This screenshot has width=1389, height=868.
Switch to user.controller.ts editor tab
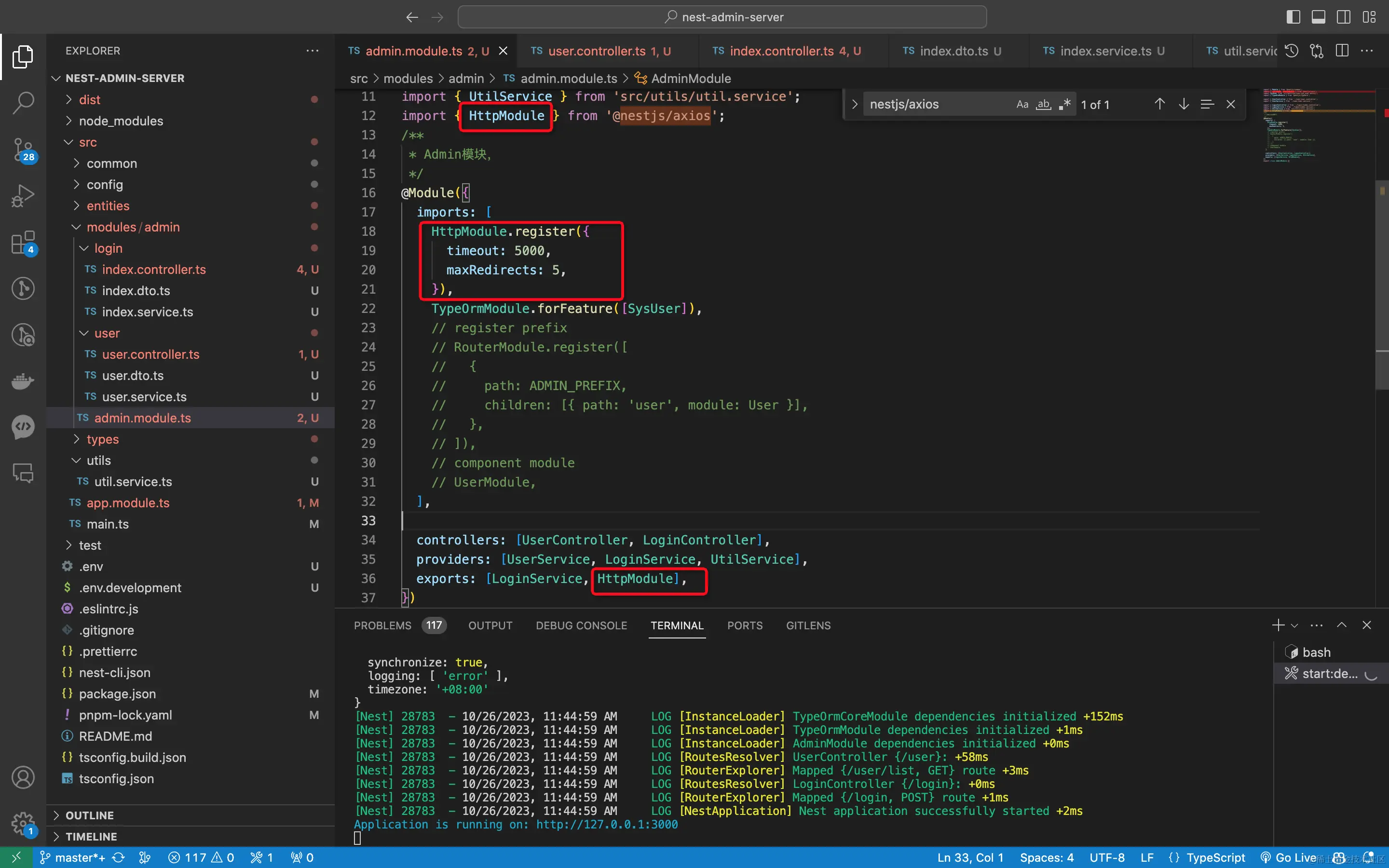tap(596, 51)
